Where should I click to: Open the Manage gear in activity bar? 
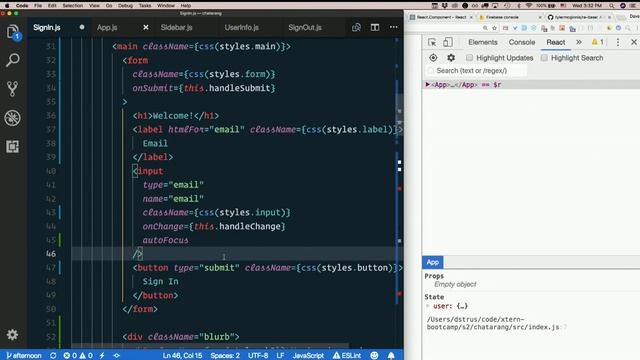coord(12,335)
